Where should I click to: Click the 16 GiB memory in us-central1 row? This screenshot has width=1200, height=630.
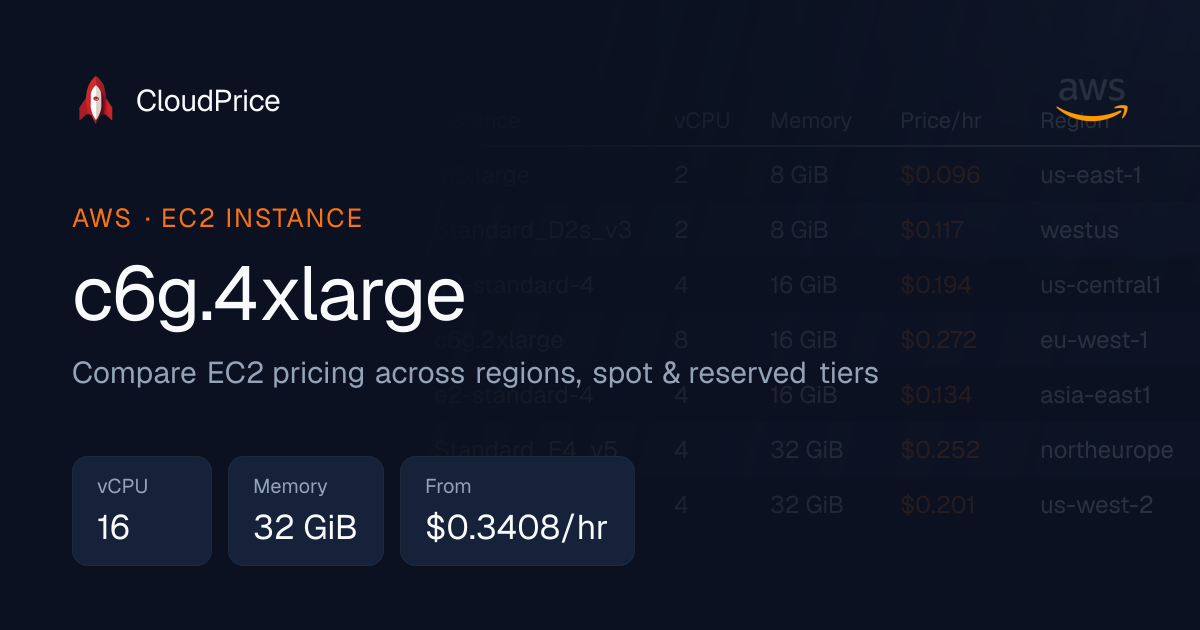coord(803,286)
